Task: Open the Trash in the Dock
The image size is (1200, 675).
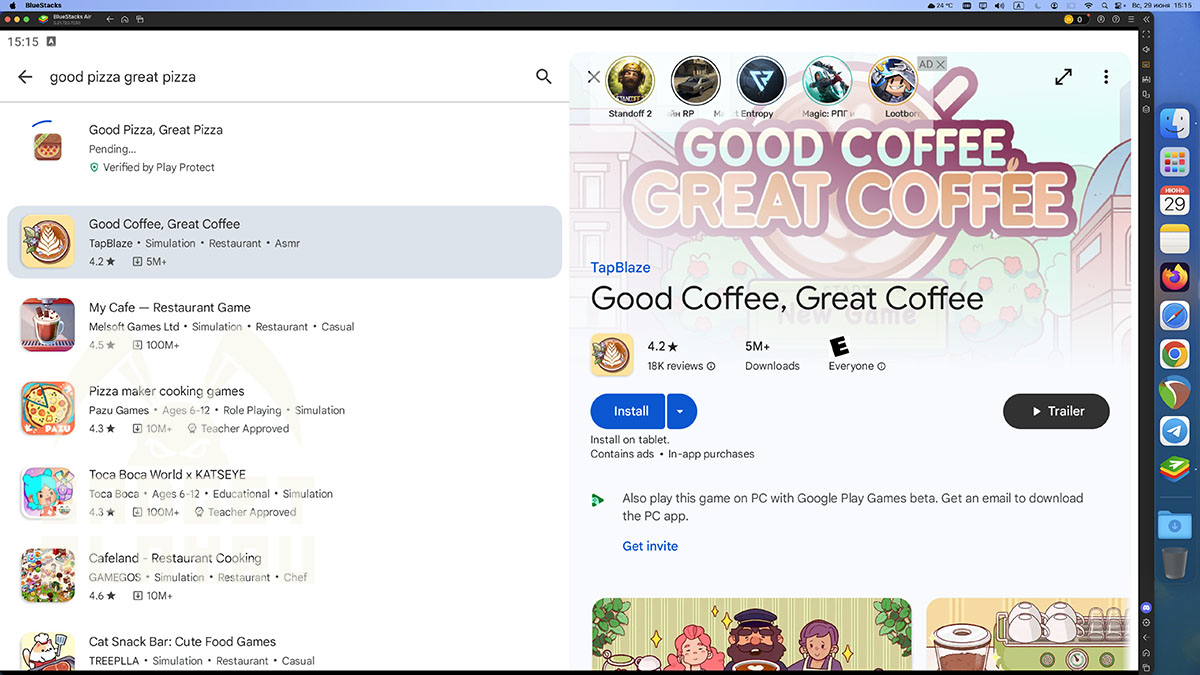Action: click(1174, 562)
